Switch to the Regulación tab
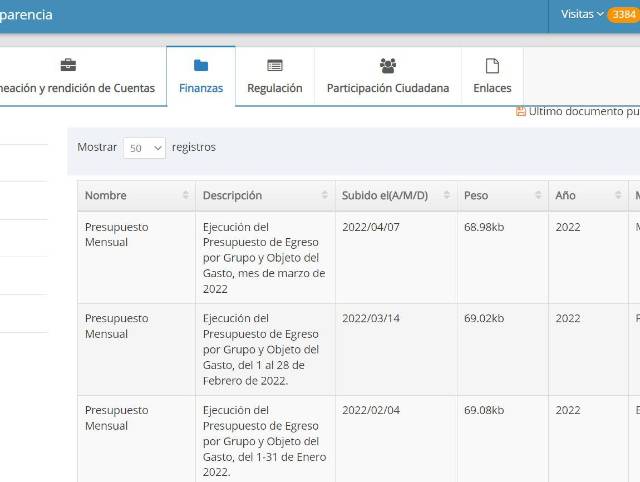The image size is (640, 482). coord(275,88)
